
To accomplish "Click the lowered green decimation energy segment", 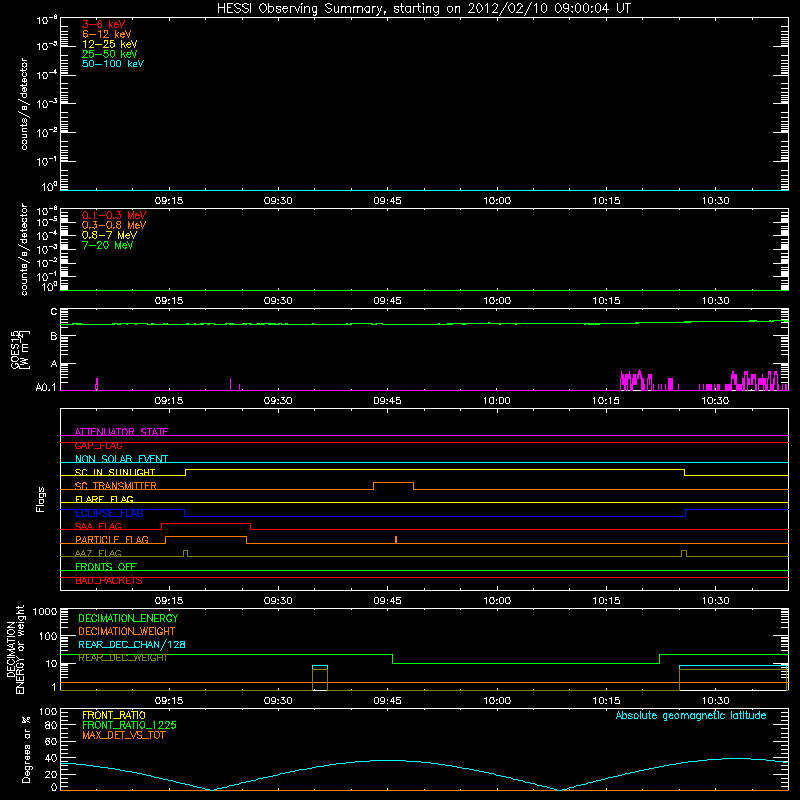I will pyautogui.click(x=526, y=663).
